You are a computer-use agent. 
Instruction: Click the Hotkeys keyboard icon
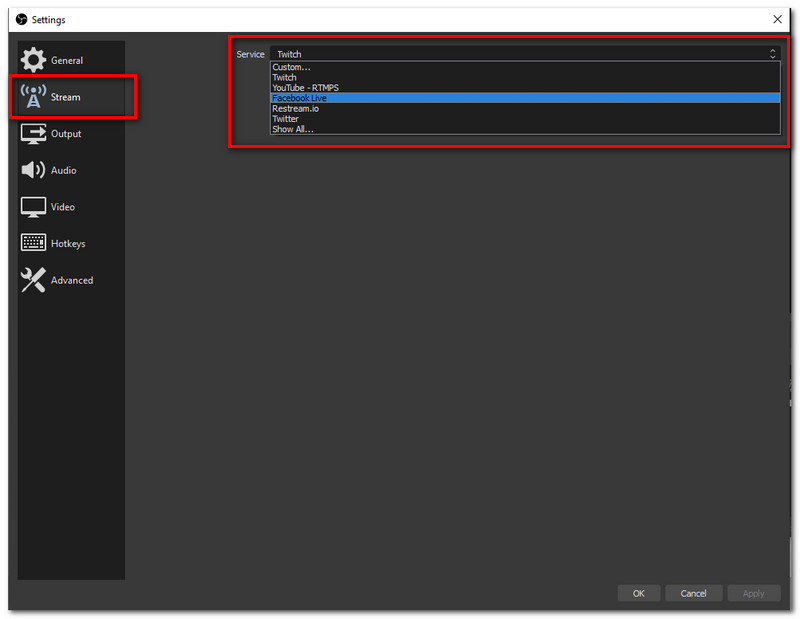(x=33, y=243)
